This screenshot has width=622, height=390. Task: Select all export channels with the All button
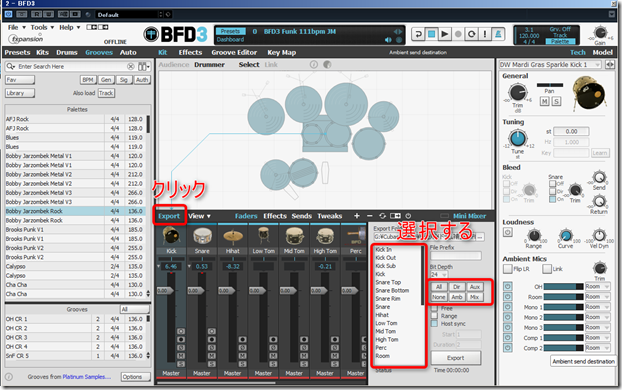[439, 287]
